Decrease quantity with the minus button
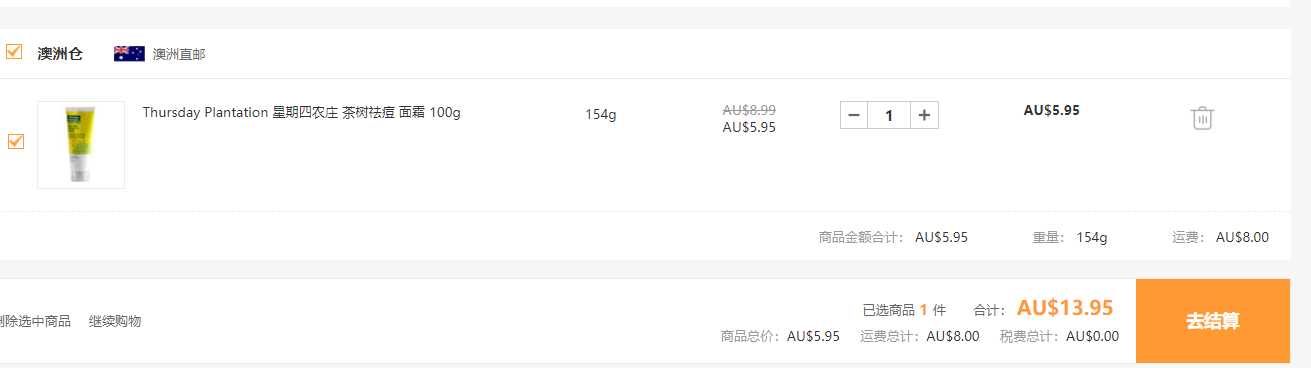1311x368 pixels. [x=854, y=115]
